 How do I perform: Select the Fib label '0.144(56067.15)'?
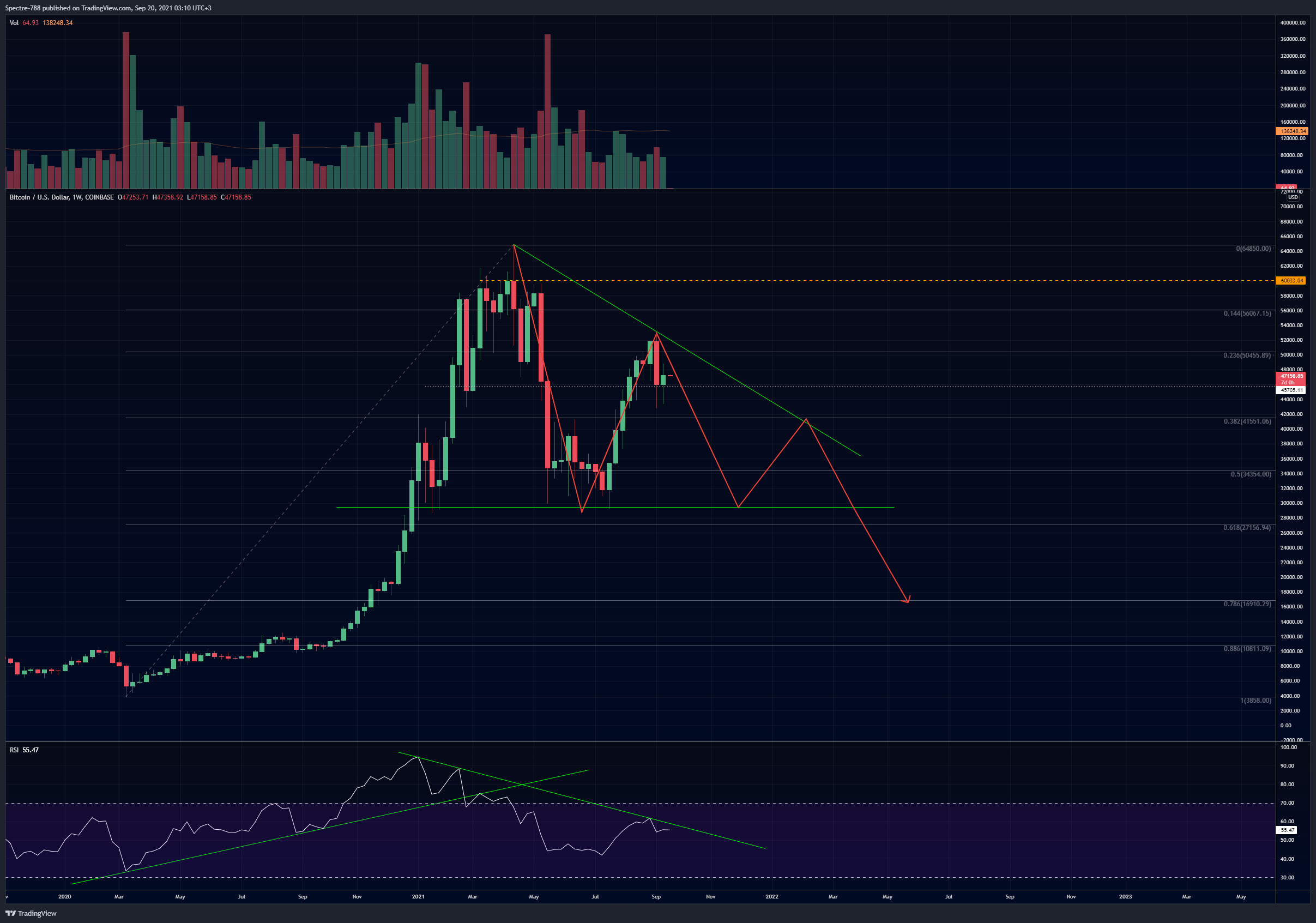click(1247, 313)
